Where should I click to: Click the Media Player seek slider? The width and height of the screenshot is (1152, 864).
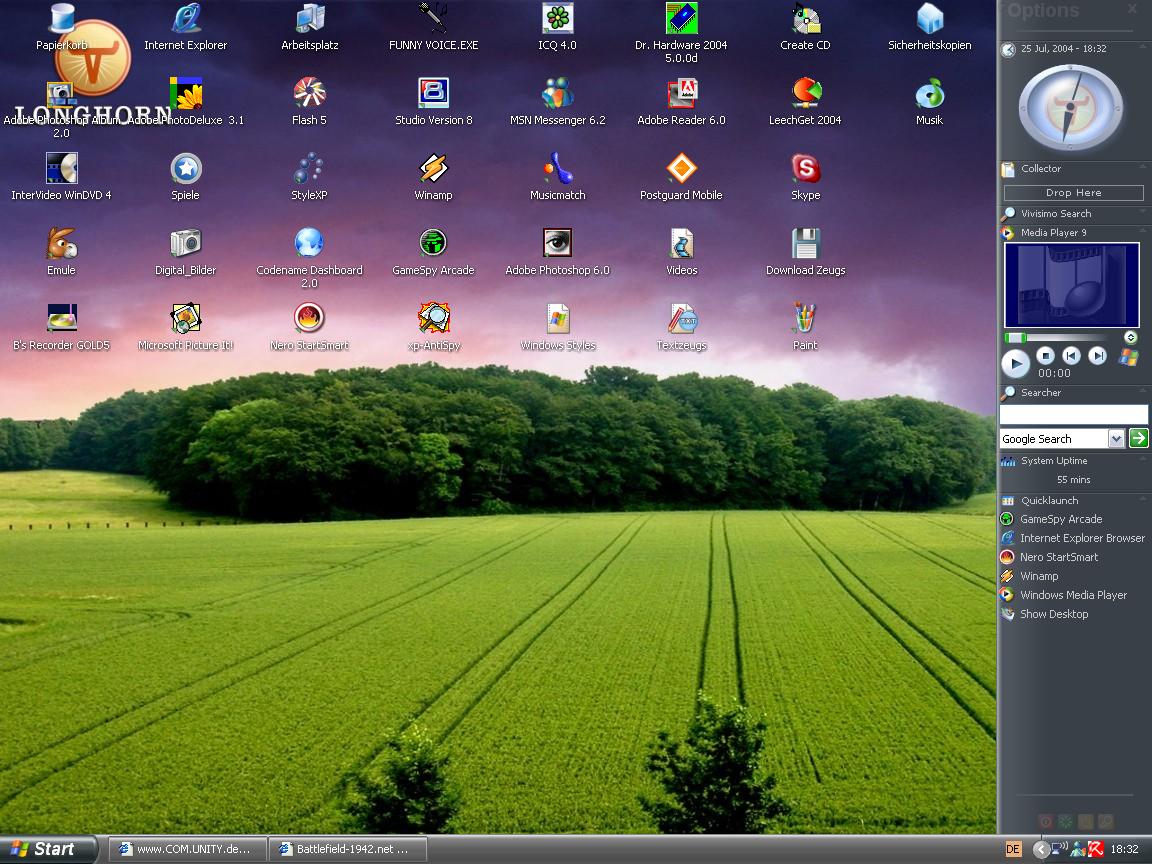pyautogui.click(x=1062, y=338)
